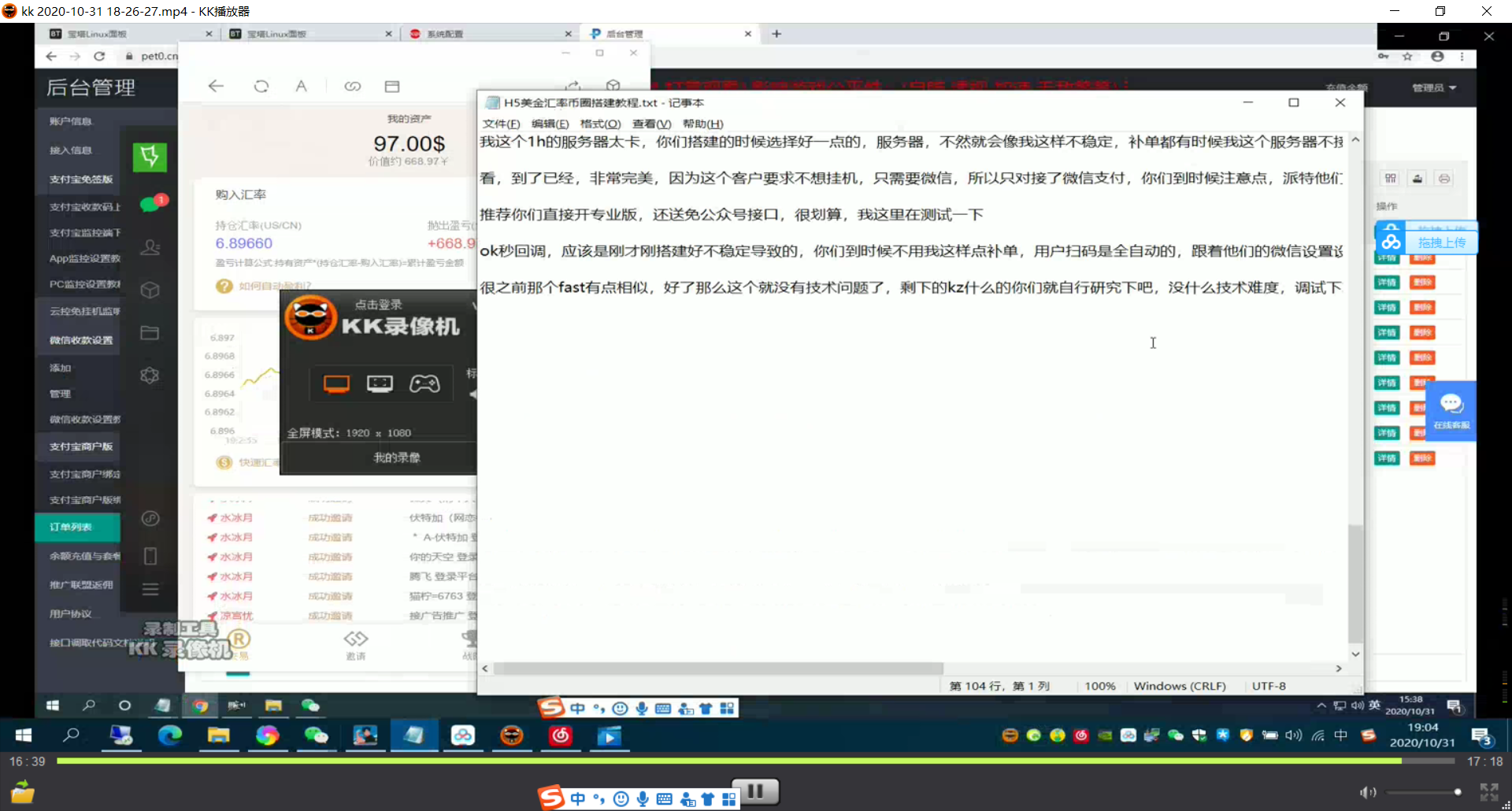
Task: Click browser reload button near pet0.cn
Action: tap(99, 56)
